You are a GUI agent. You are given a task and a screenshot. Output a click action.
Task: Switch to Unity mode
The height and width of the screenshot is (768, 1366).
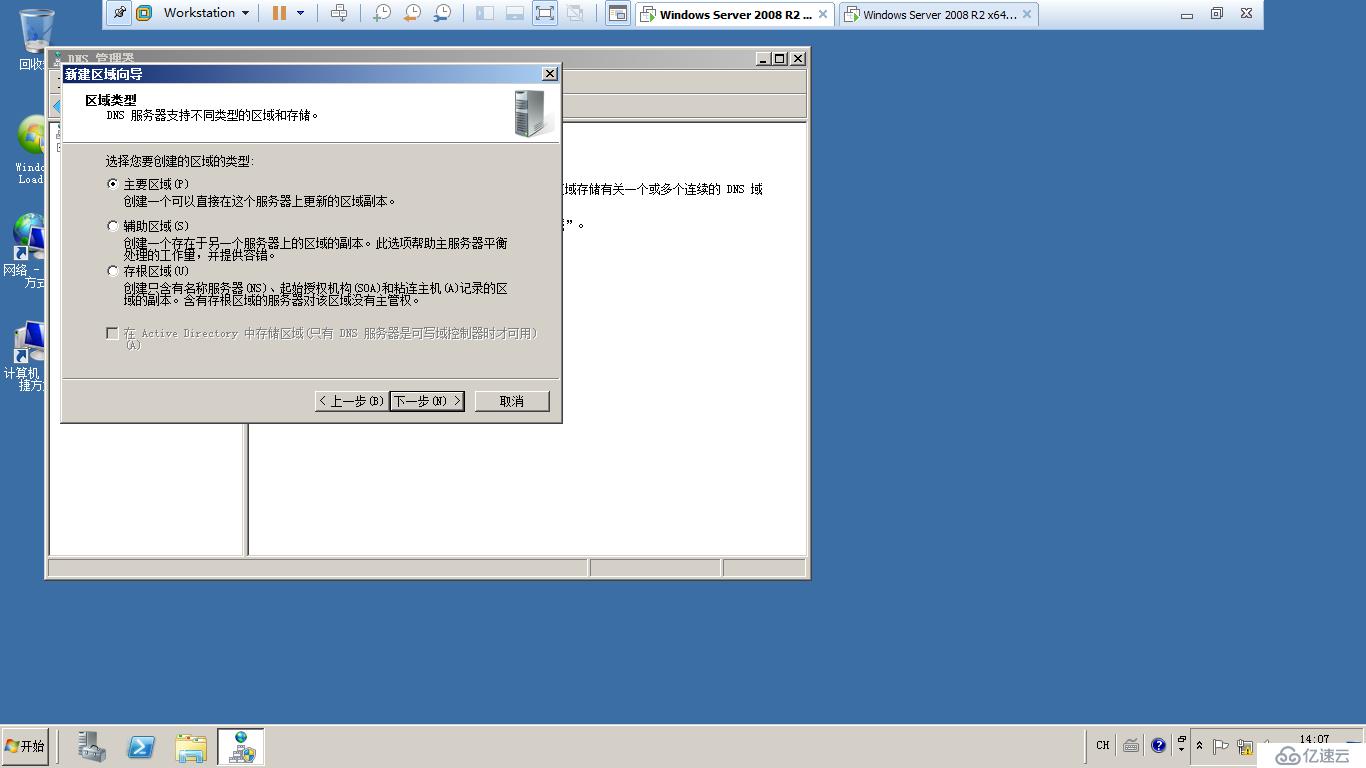point(574,13)
